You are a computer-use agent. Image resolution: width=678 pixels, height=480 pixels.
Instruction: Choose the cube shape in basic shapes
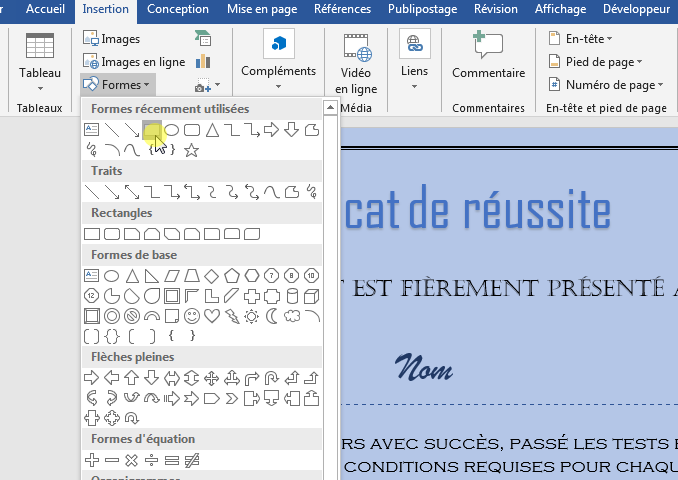pos(311,296)
